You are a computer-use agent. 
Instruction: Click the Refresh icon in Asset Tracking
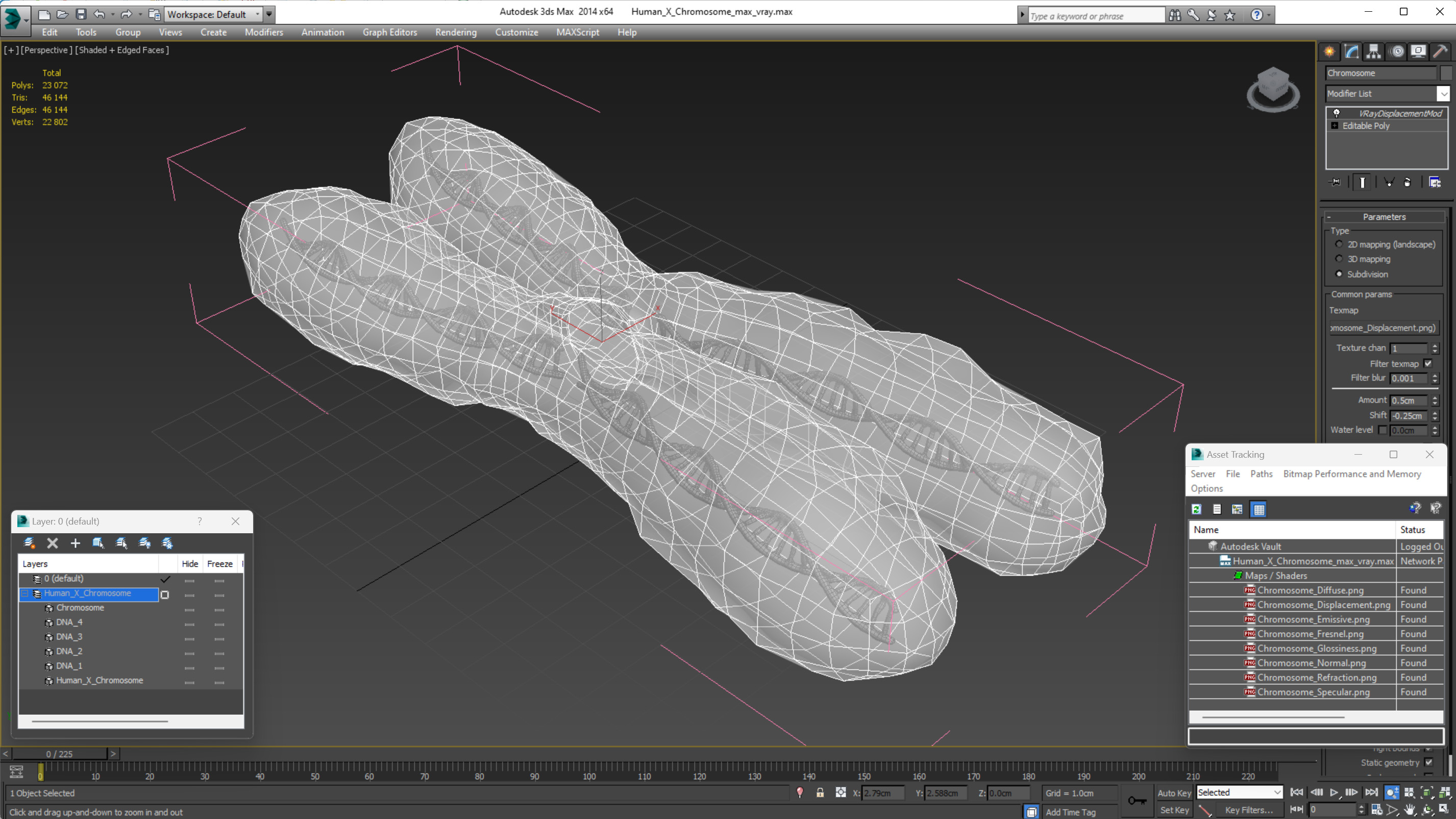tap(1197, 509)
